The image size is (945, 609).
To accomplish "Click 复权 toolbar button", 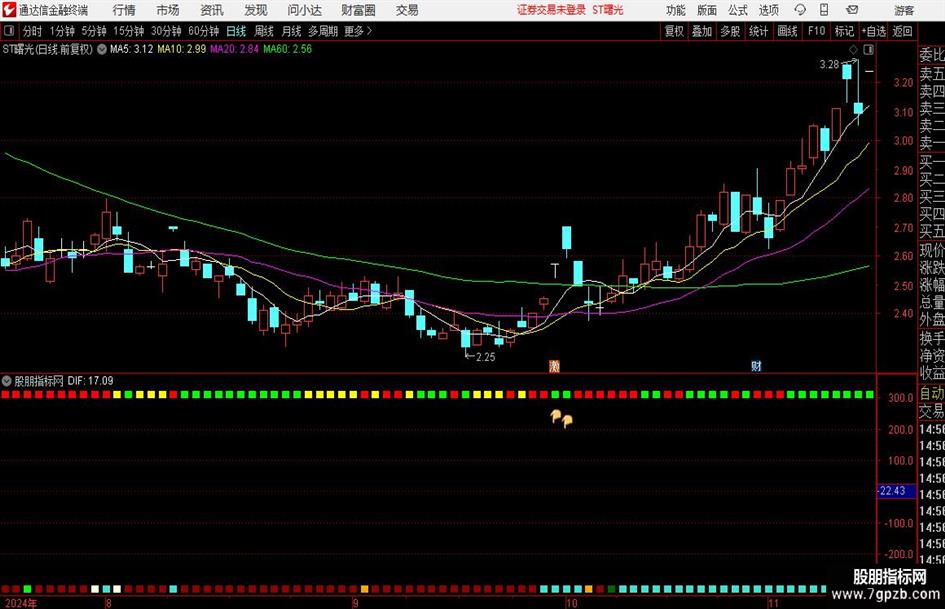I will [674, 31].
